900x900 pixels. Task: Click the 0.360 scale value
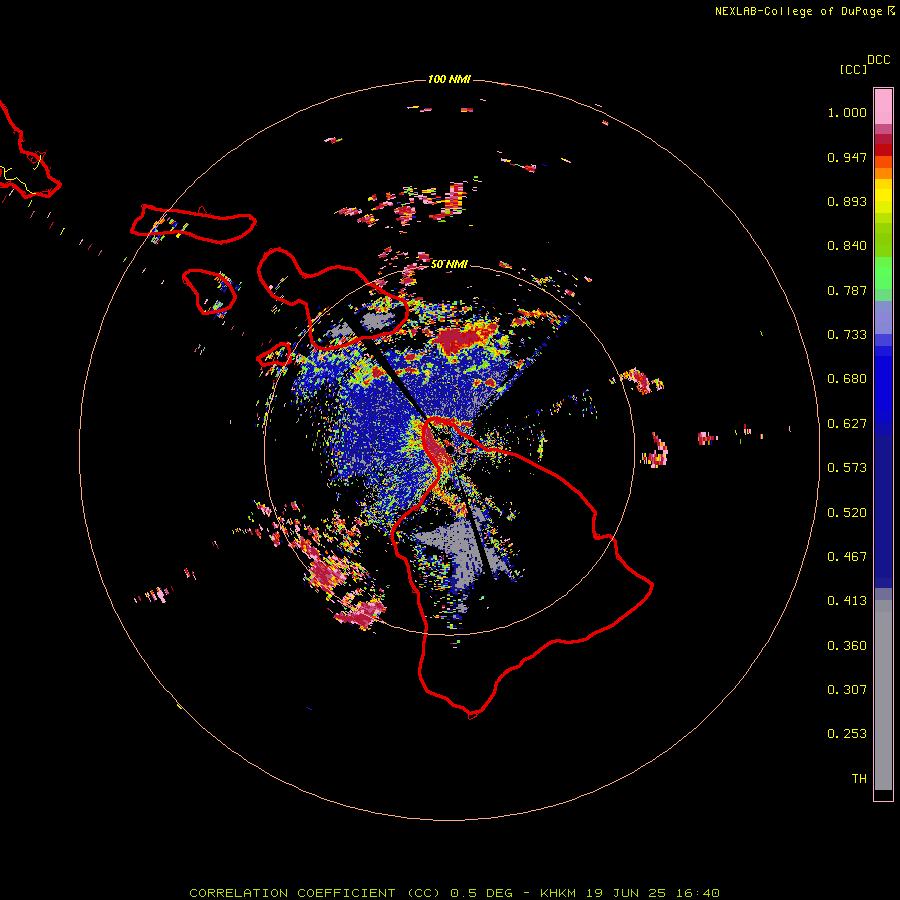847,646
